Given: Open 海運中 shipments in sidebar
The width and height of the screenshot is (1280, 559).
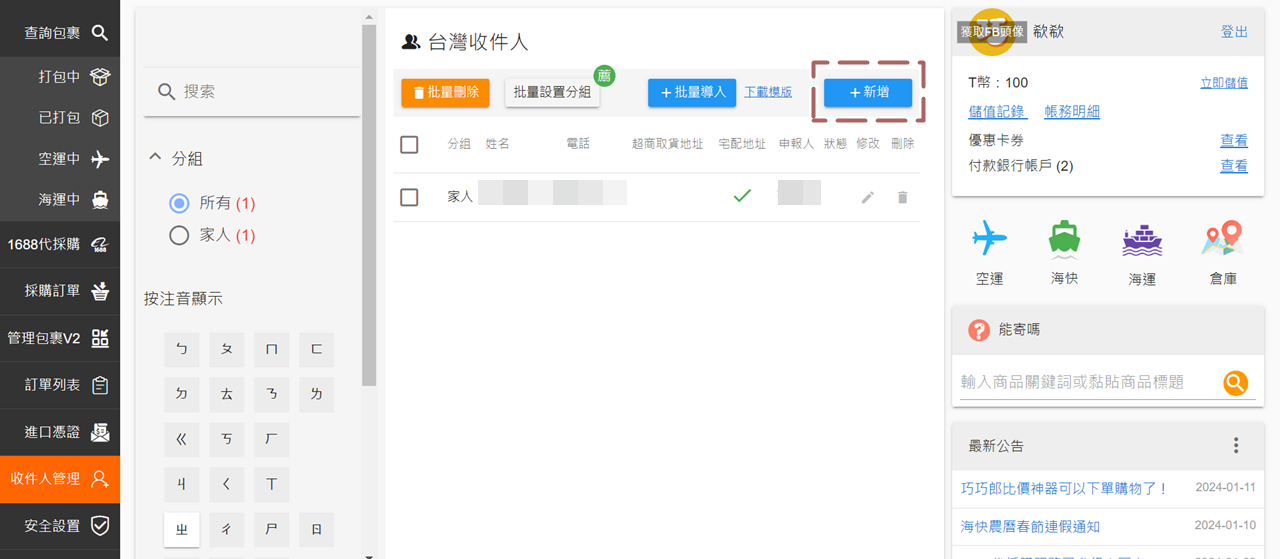Looking at the screenshot, I should click(60, 199).
